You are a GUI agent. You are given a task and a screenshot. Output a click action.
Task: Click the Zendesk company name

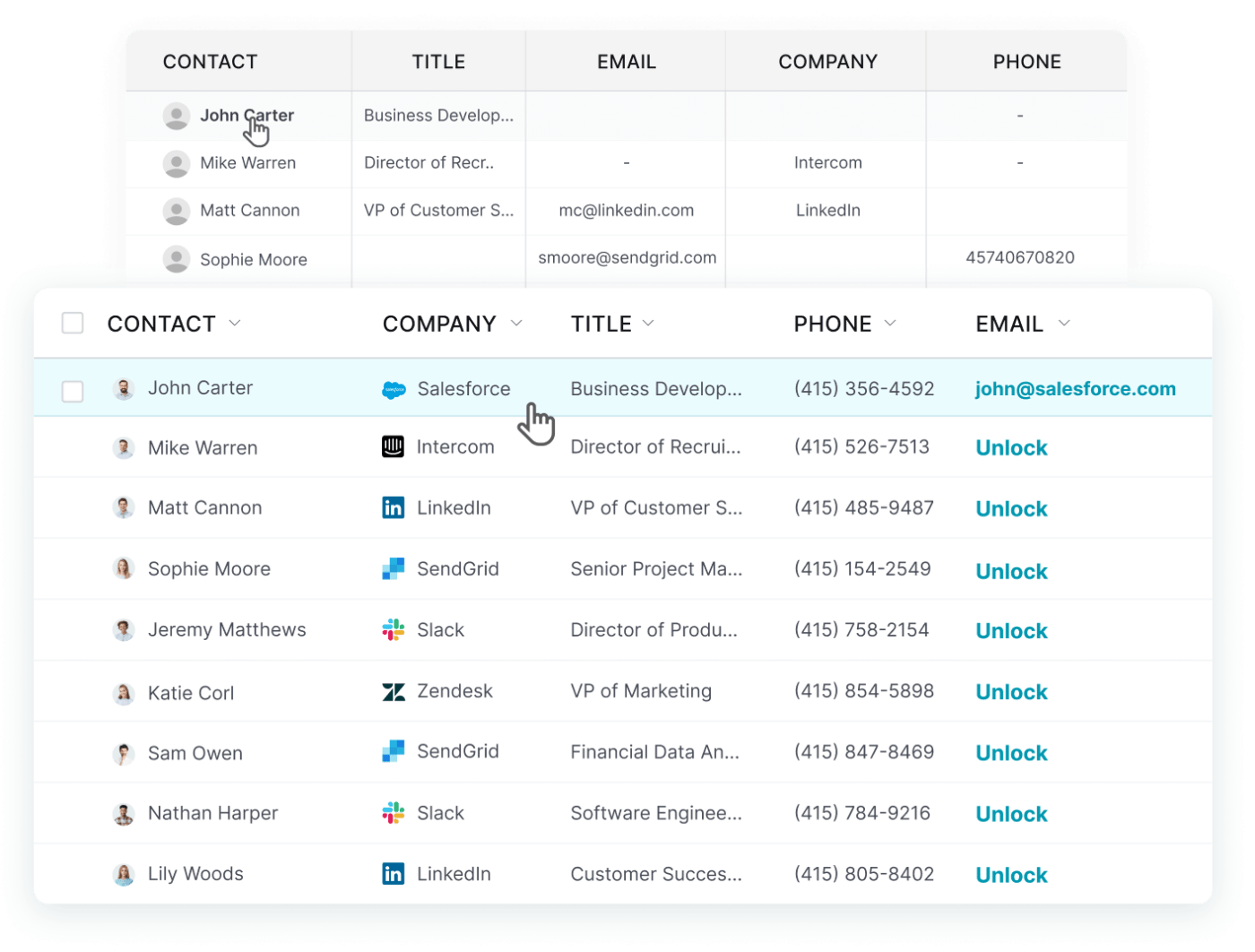coord(454,691)
